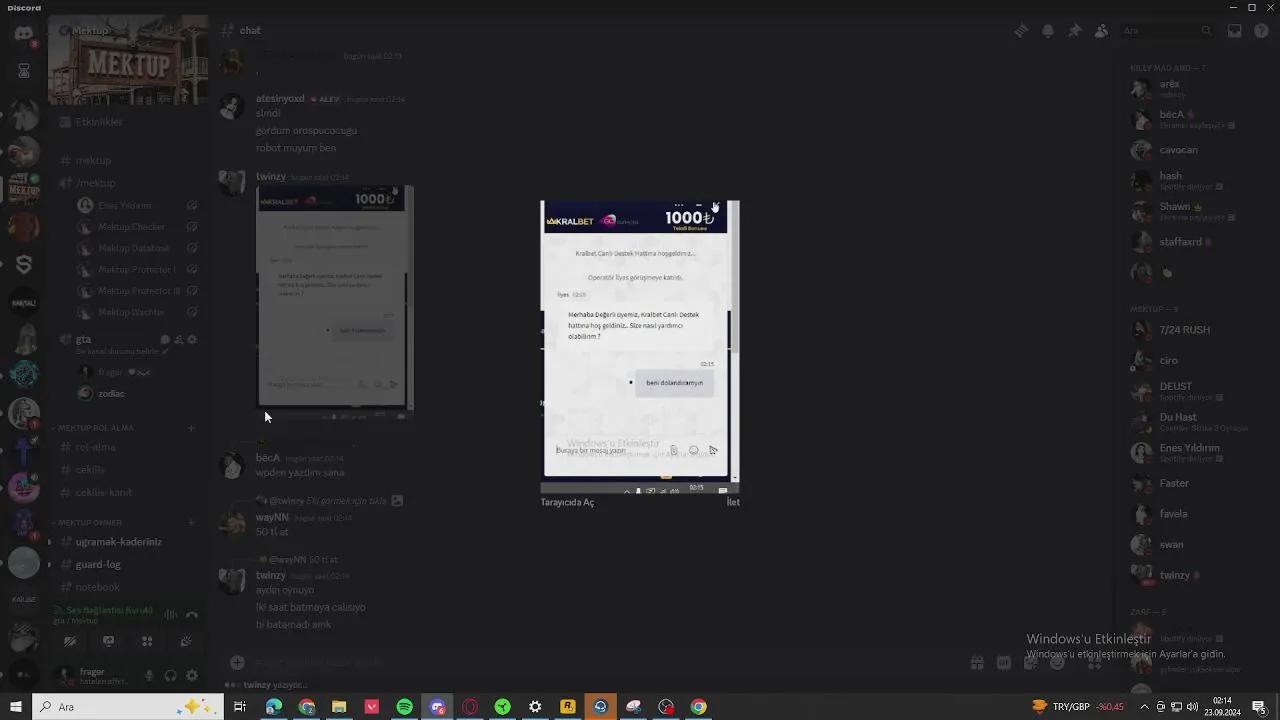1280x720 pixels.
Task: Open Task View on the taskbar
Action: tap(240, 707)
